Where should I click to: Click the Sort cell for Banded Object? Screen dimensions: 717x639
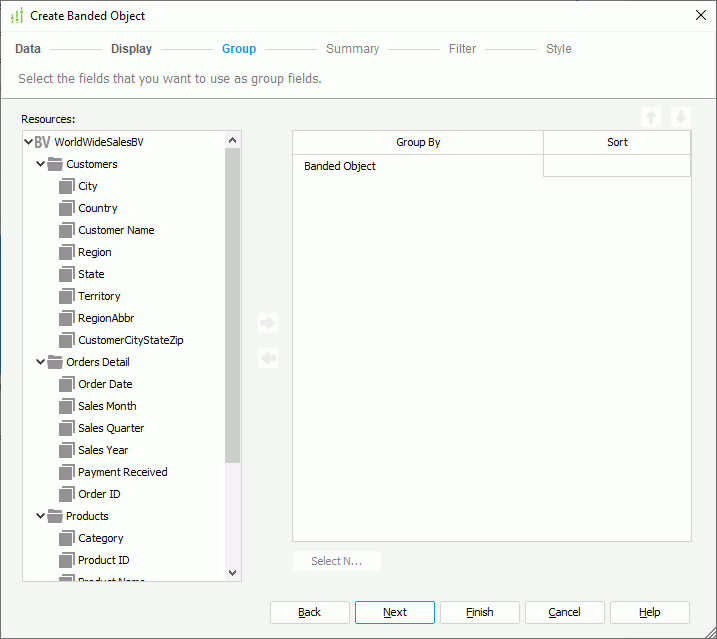[617, 166]
